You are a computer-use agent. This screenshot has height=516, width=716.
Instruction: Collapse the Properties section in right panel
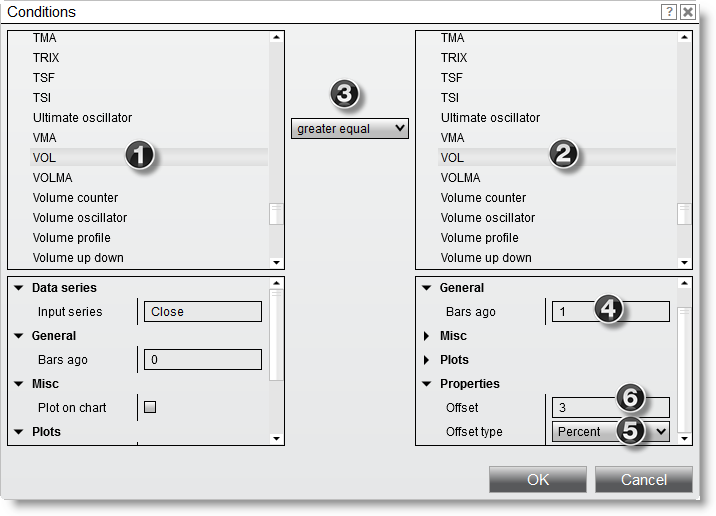point(425,384)
